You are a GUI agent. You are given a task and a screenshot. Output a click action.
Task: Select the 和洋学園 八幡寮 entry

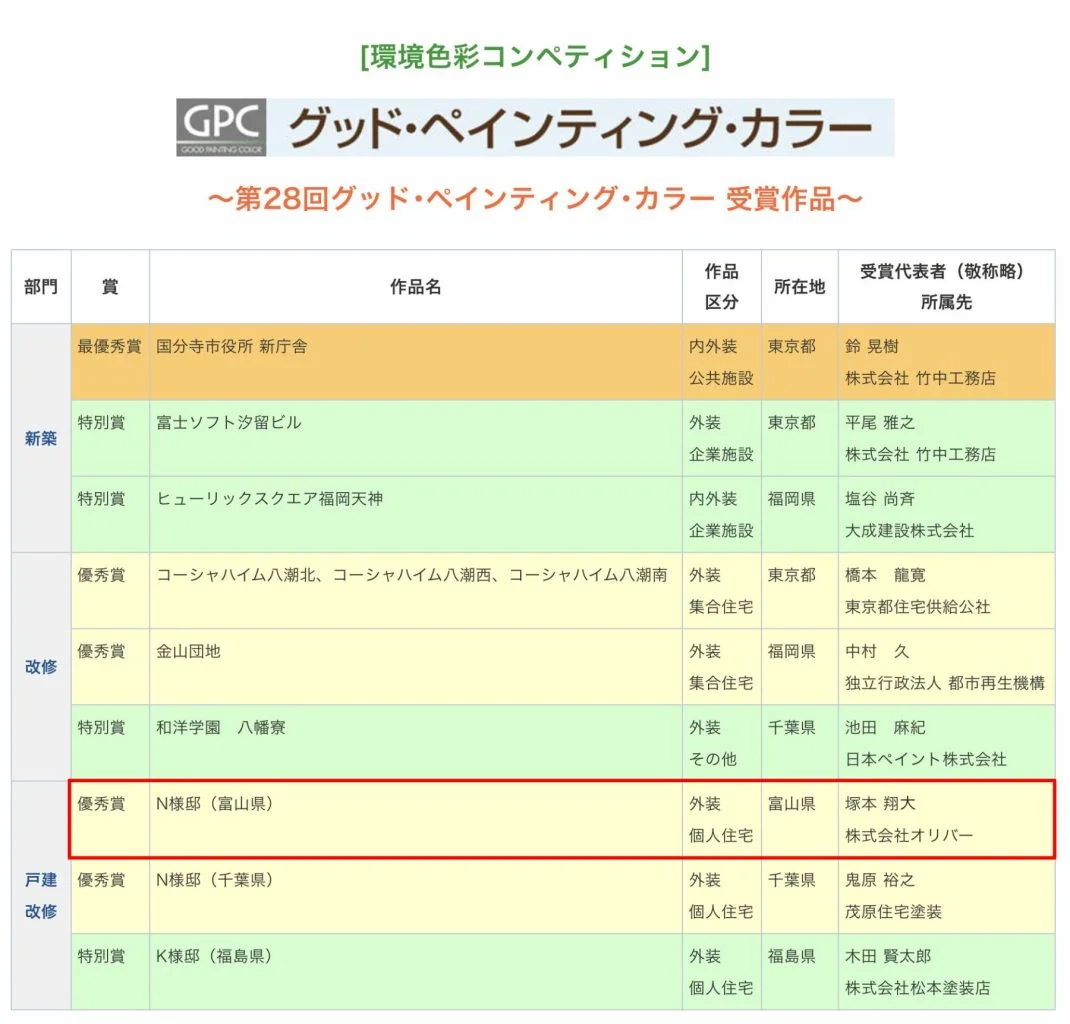221,728
